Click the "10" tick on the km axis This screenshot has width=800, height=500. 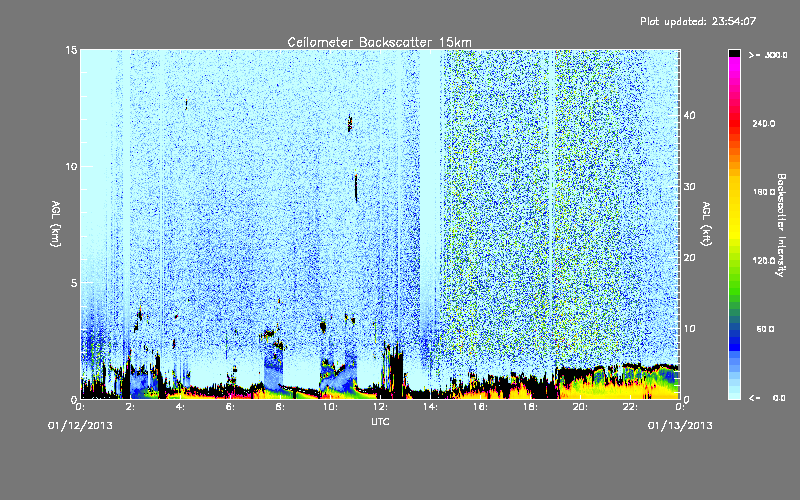71,167
